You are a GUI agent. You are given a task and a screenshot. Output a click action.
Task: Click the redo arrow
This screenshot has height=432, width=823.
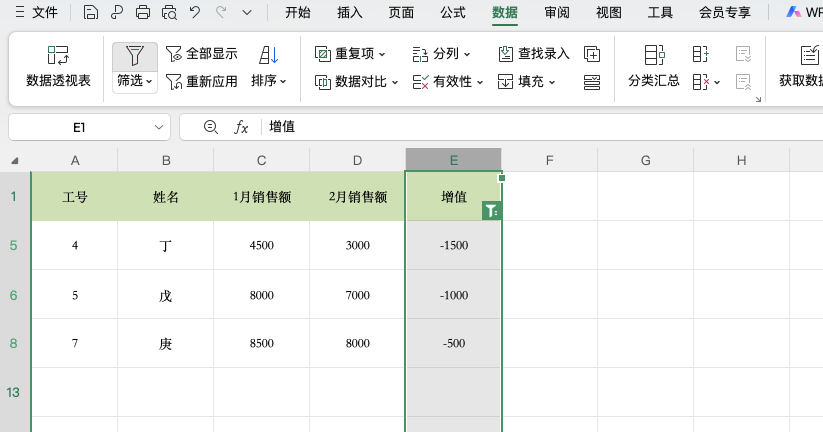click(221, 12)
